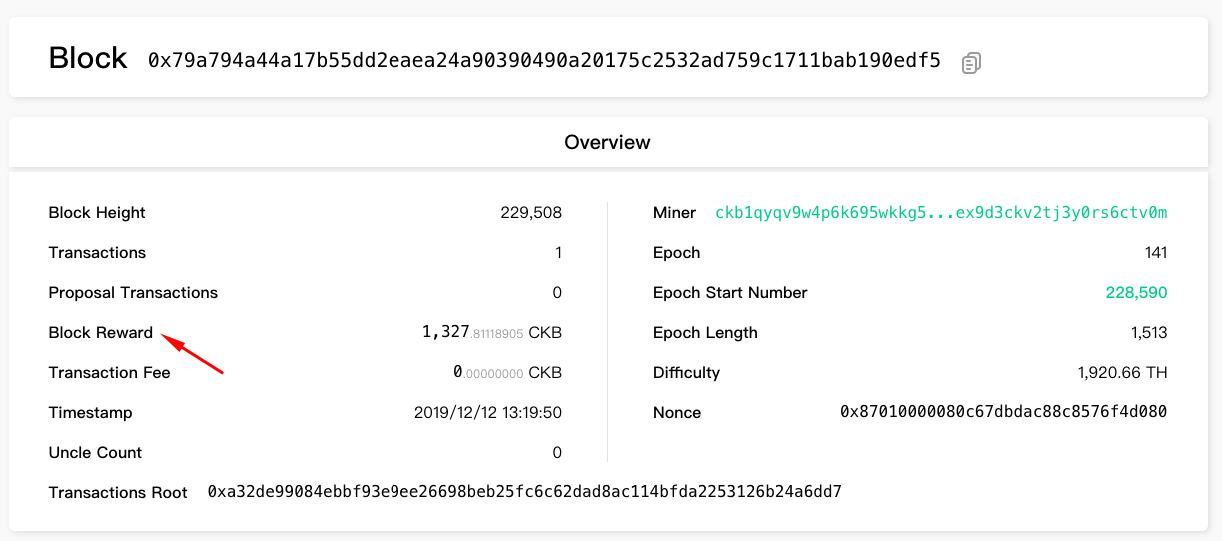The image size is (1222, 541).
Task: Select the Overview tab header
Action: [x=607, y=143]
